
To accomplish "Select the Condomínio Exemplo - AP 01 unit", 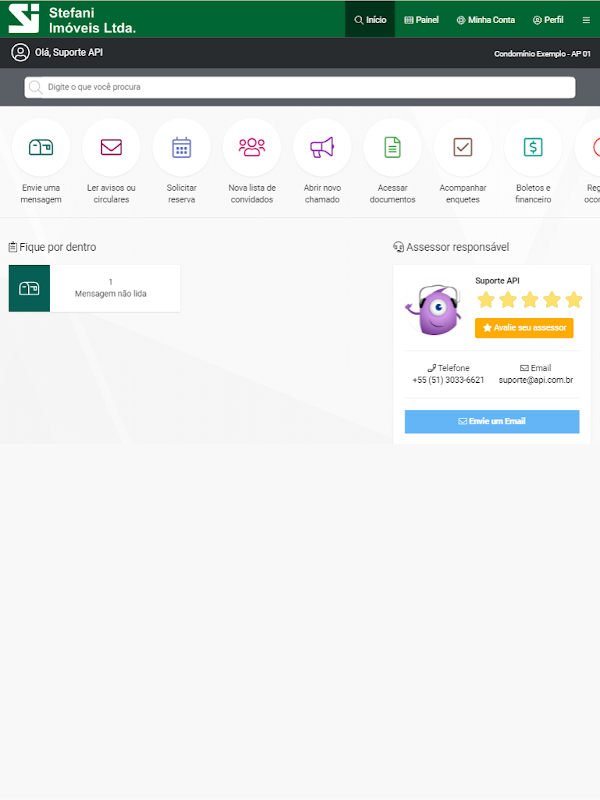I will 542,54.
